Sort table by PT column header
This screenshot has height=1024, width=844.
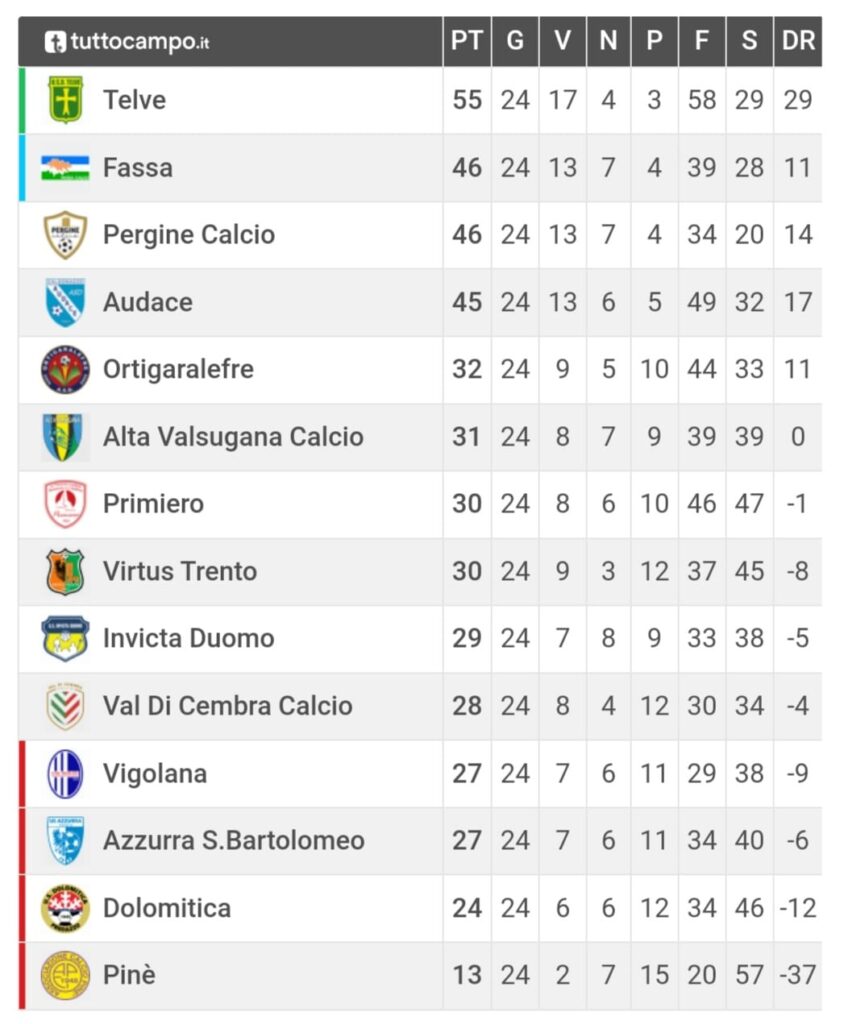pyautogui.click(x=466, y=41)
